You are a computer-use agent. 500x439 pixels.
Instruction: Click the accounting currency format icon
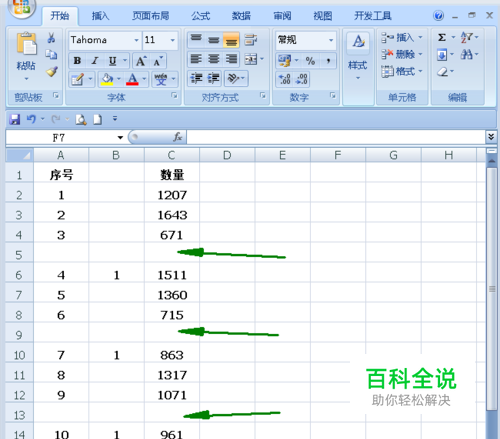285,61
